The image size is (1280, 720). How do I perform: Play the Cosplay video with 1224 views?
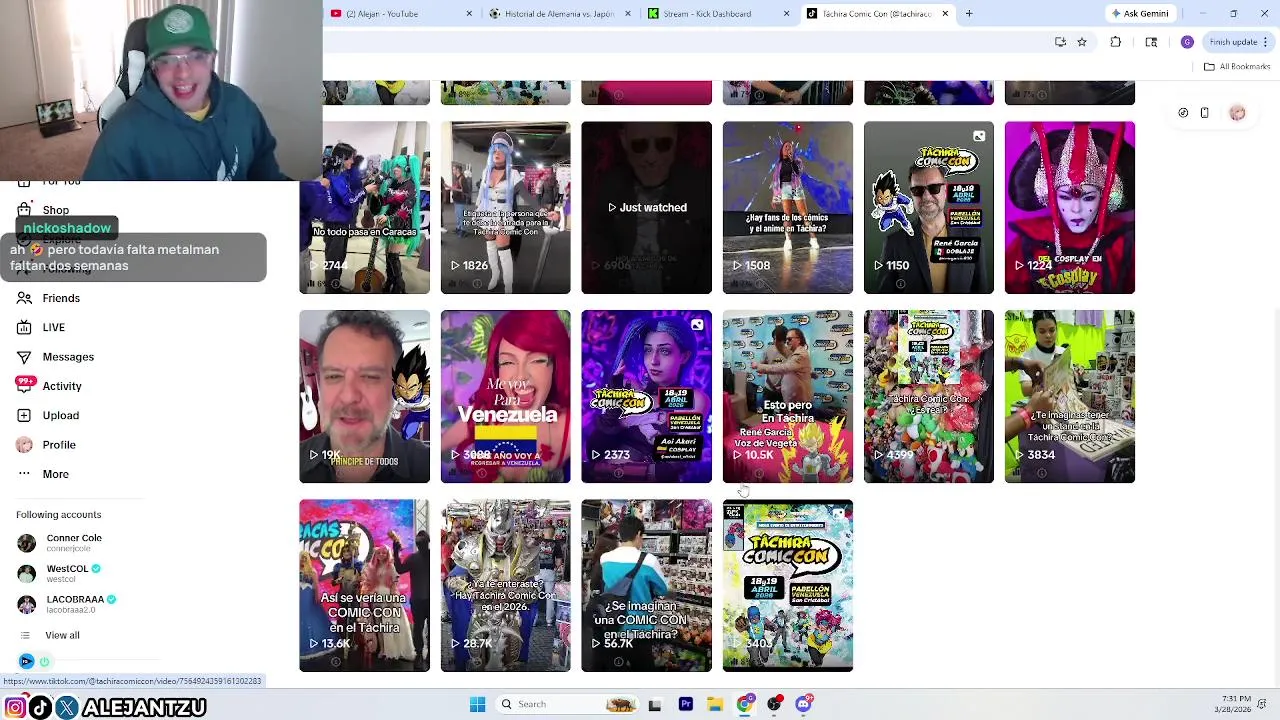pos(1070,208)
